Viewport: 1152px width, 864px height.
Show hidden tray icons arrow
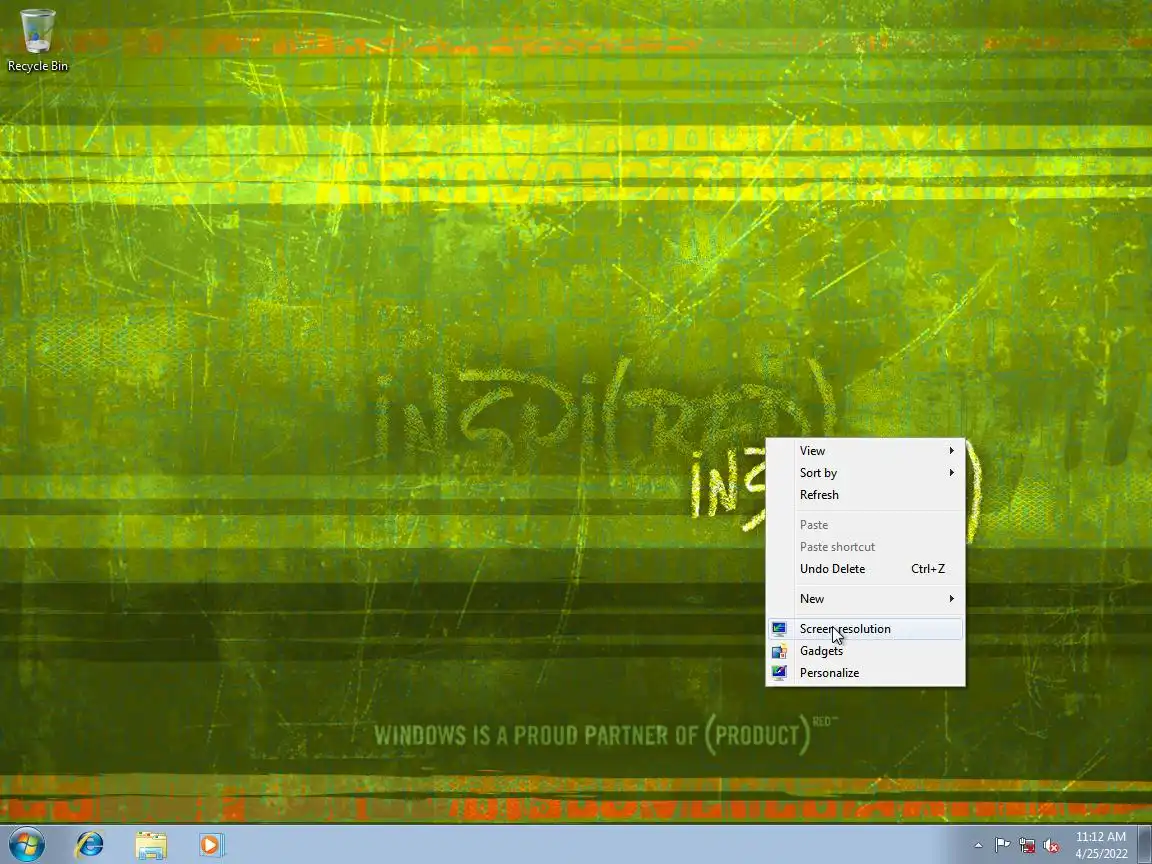click(978, 846)
